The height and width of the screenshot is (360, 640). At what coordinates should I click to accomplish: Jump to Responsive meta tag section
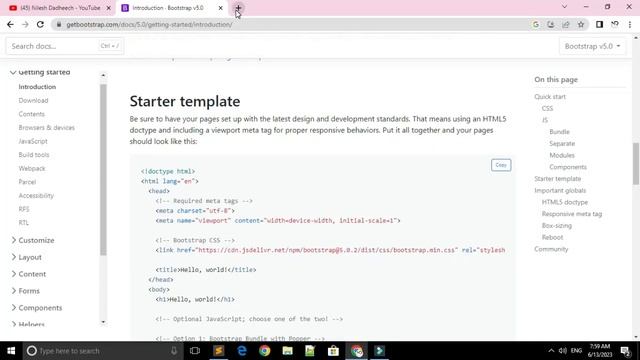tap(571, 214)
